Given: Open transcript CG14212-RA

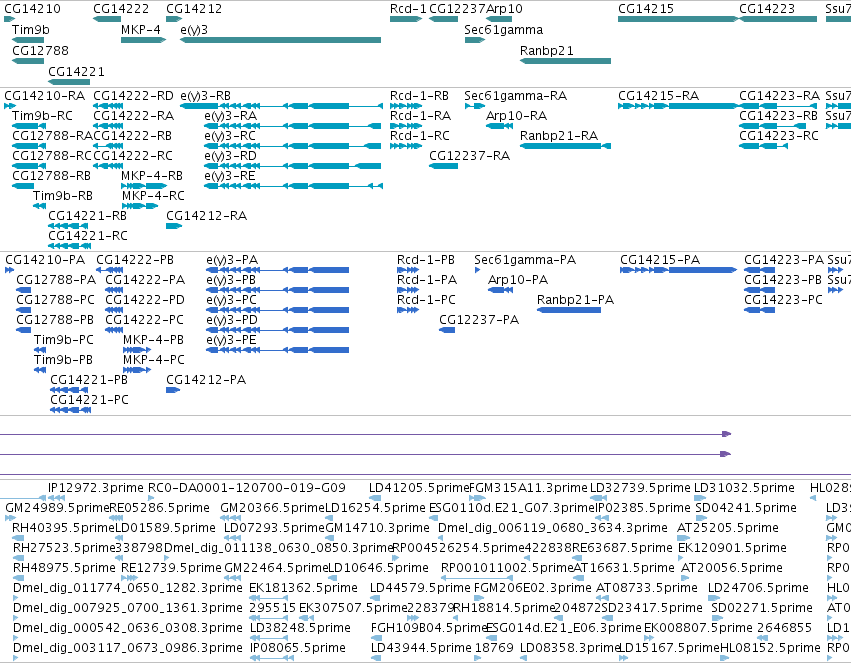Looking at the screenshot, I should [174, 226].
